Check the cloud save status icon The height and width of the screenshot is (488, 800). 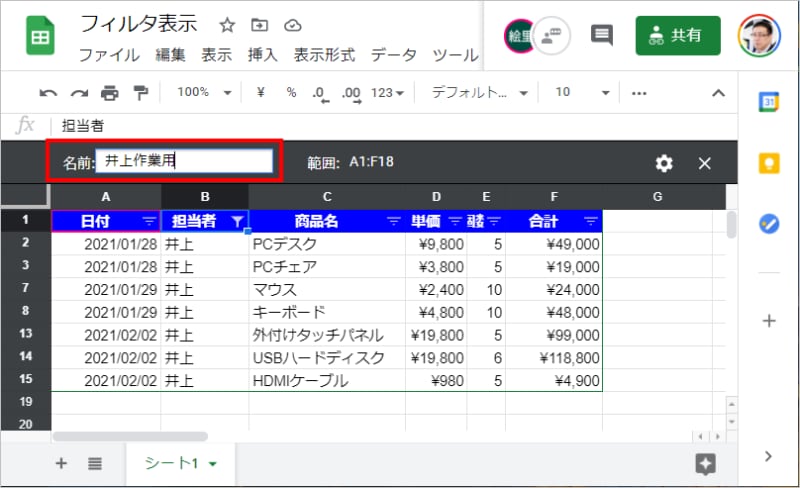[x=292, y=25]
